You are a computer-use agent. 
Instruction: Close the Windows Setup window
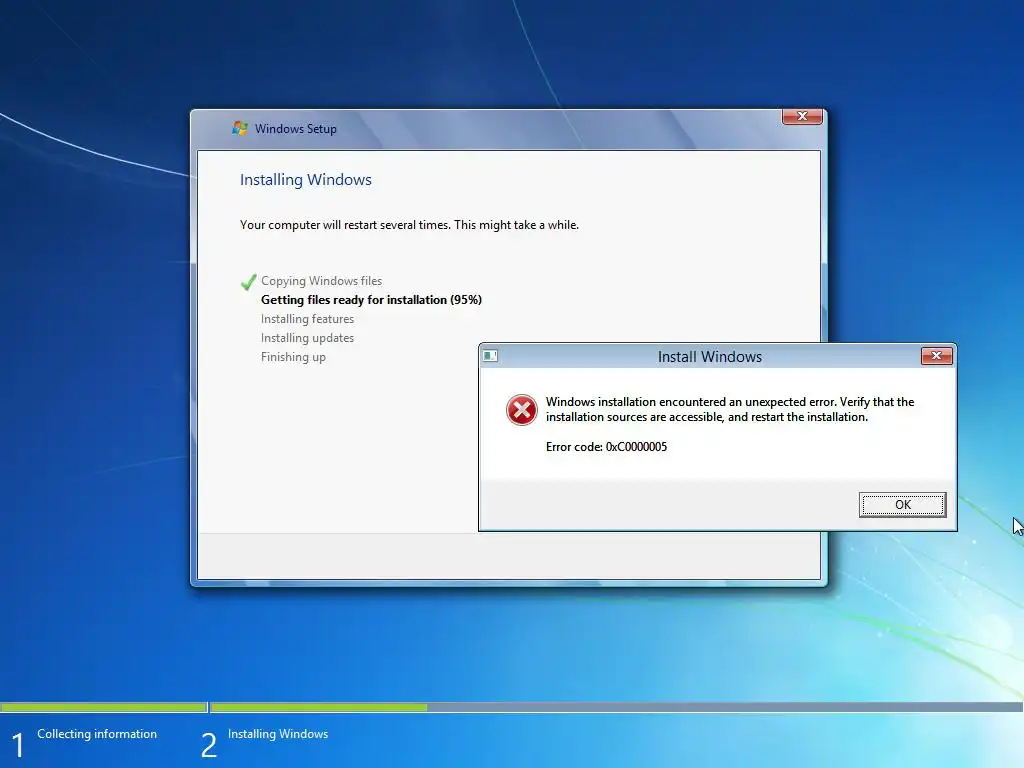click(x=802, y=116)
